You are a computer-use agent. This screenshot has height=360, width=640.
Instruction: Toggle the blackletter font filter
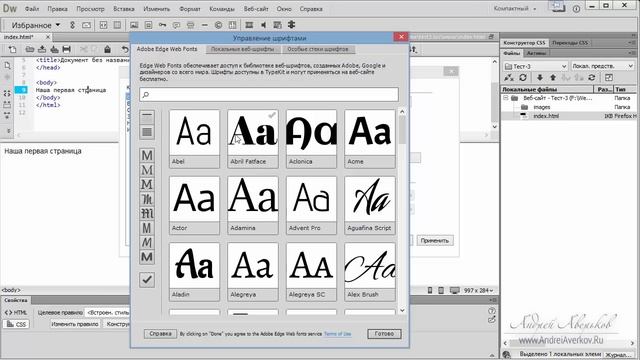[147, 213]
